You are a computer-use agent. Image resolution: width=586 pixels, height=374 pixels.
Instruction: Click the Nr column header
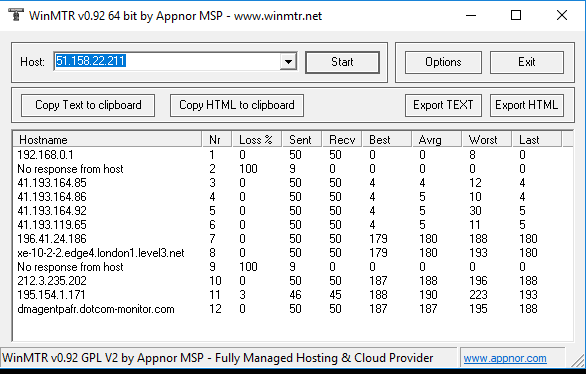(217, 140)
